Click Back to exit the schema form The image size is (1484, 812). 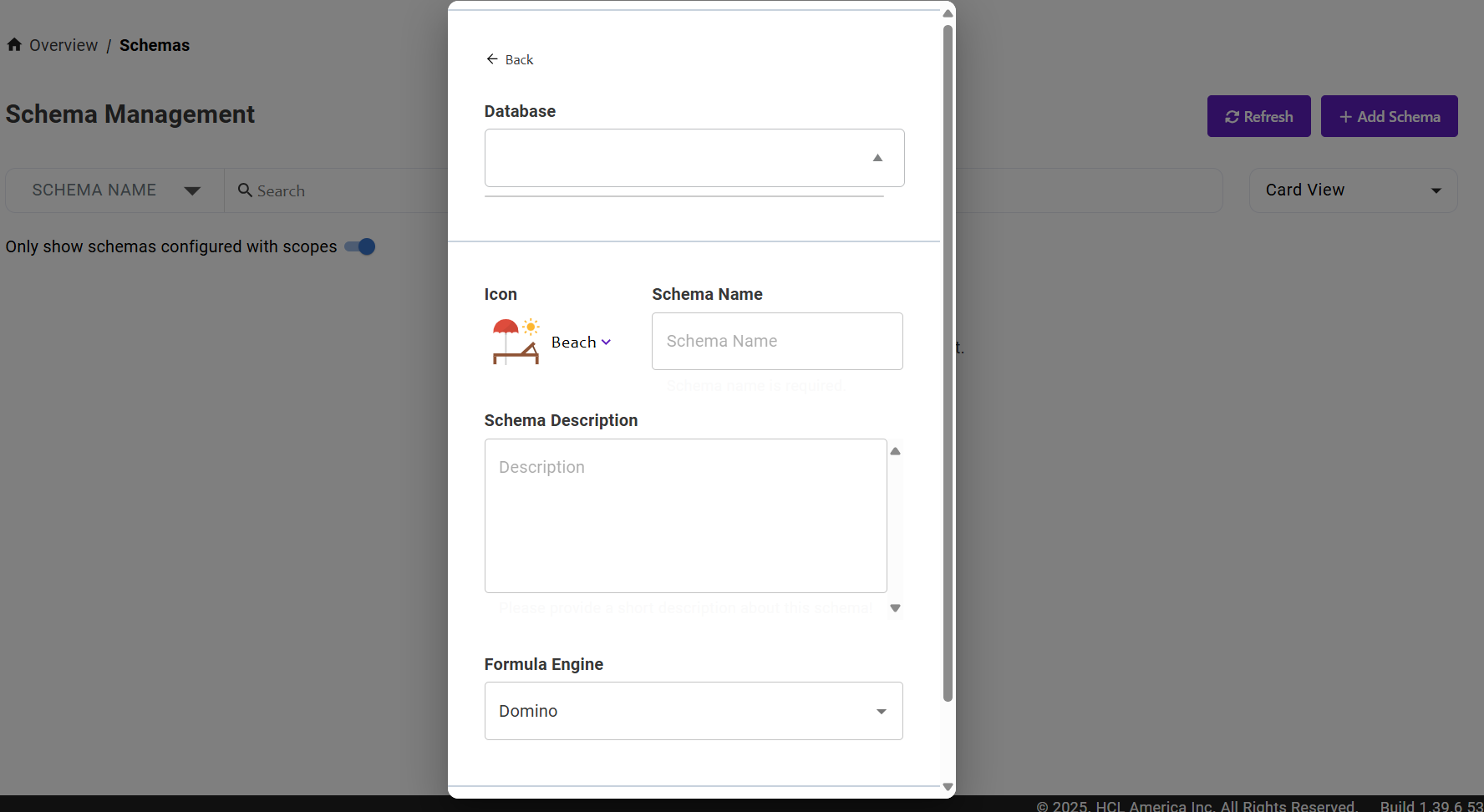(510, 58)
